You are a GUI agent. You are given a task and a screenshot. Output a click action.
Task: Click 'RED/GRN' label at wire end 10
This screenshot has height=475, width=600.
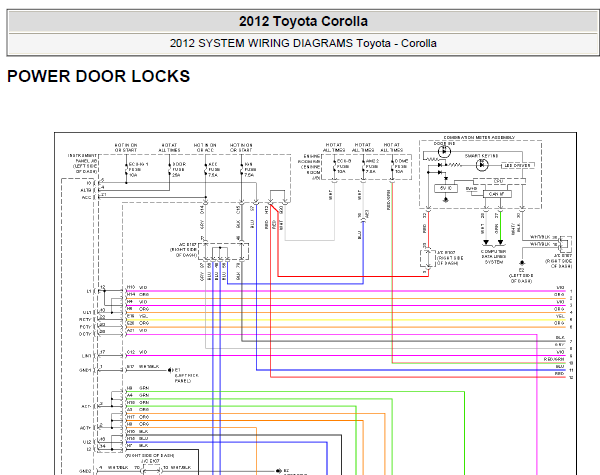554,359
